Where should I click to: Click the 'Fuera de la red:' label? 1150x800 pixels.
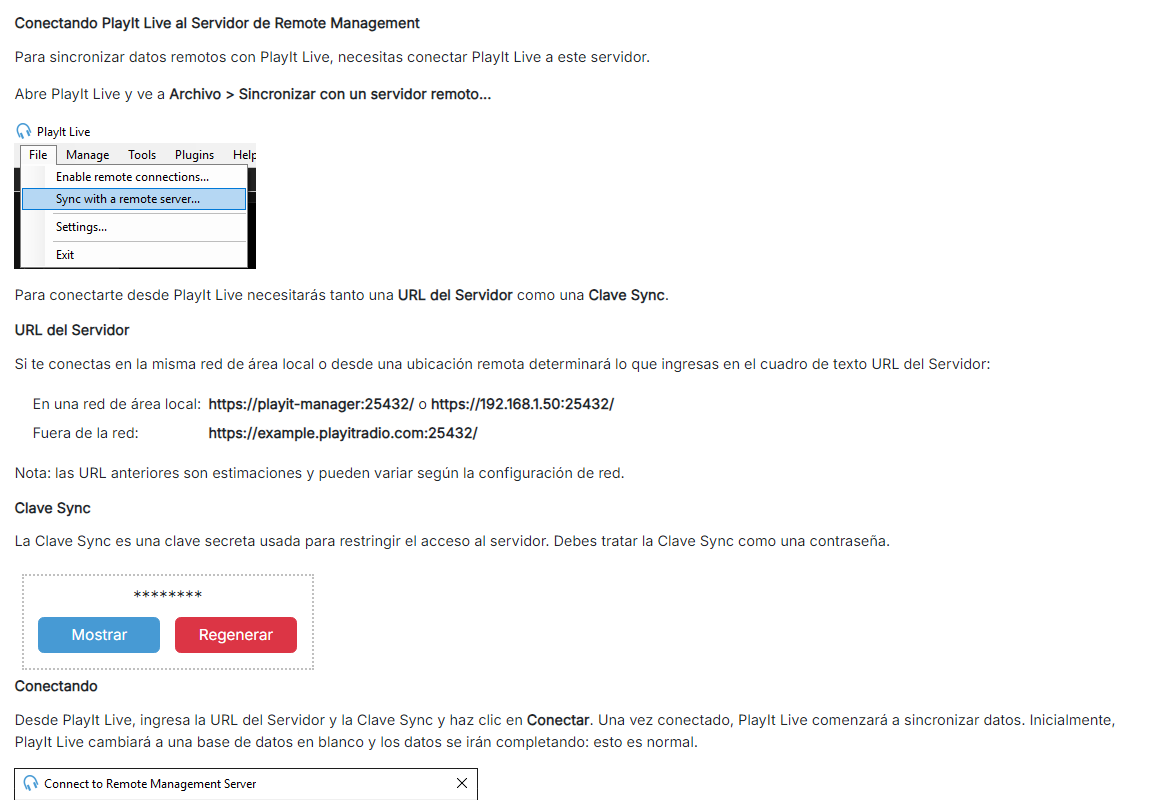tap(85, 433)
